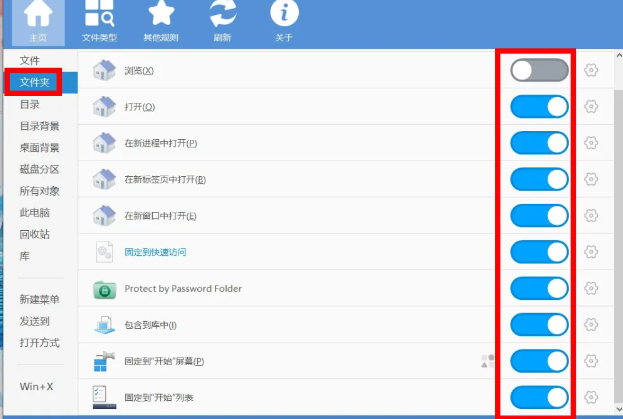623x419 pixels.
Task: Select 桌面背景 in left sidebar
Action: click(x=40, y=147)
